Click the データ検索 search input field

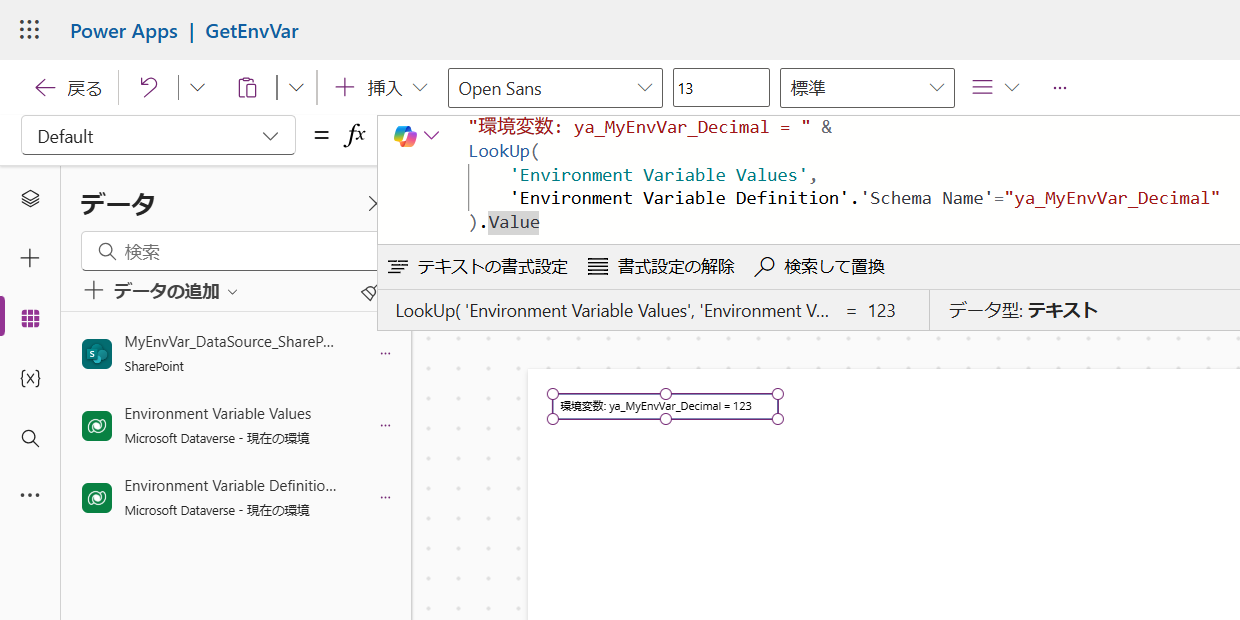235,252
